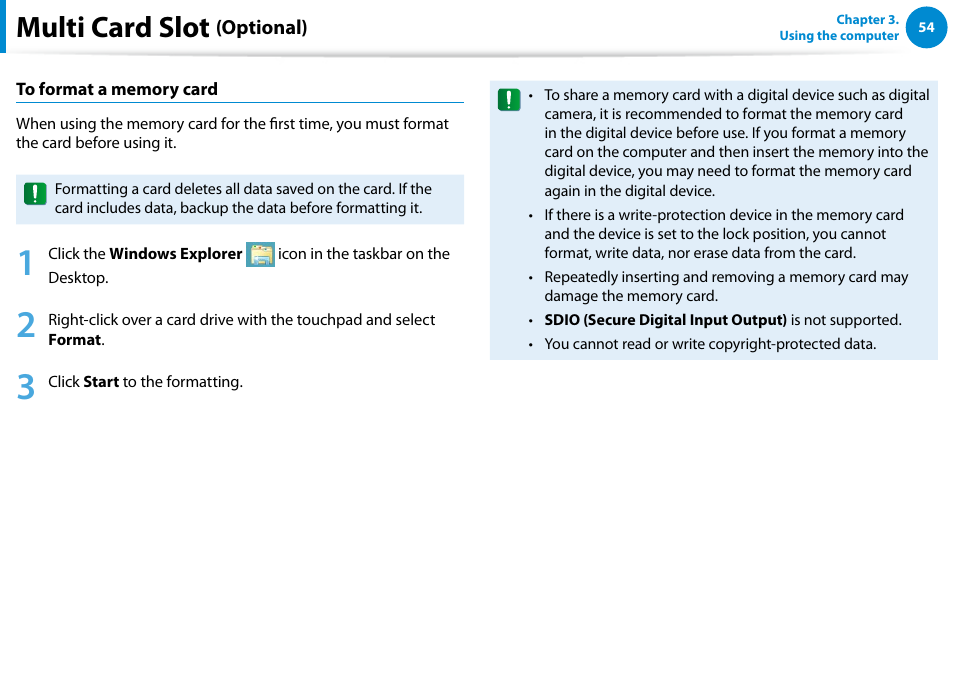Click the page number 54 badge
Screen dimensions: 954x677
(x=926, y=27)
